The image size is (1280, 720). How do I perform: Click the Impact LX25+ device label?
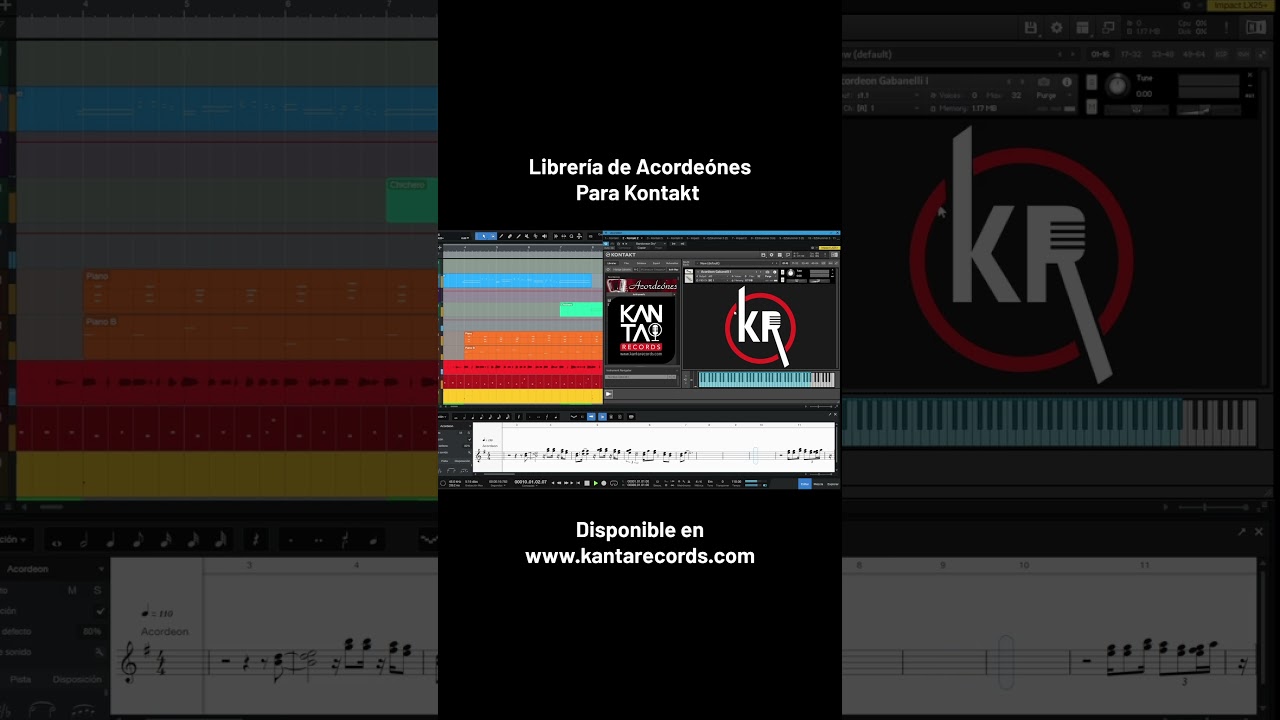pos(1243,5)
